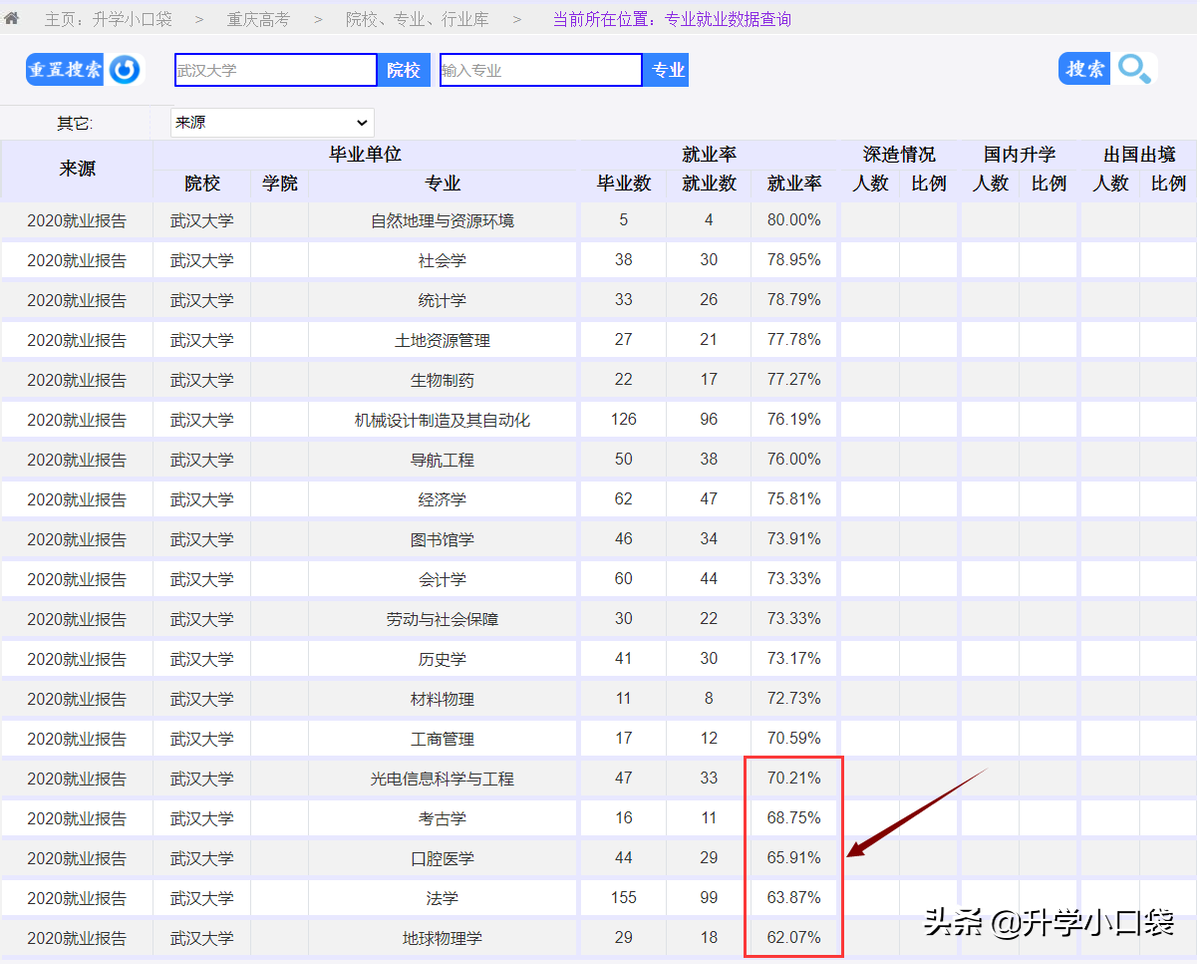Viewport: 1200px width, 964px height.
Task: Click graduate count 155 in 法学 row
Action: point(624,897)
